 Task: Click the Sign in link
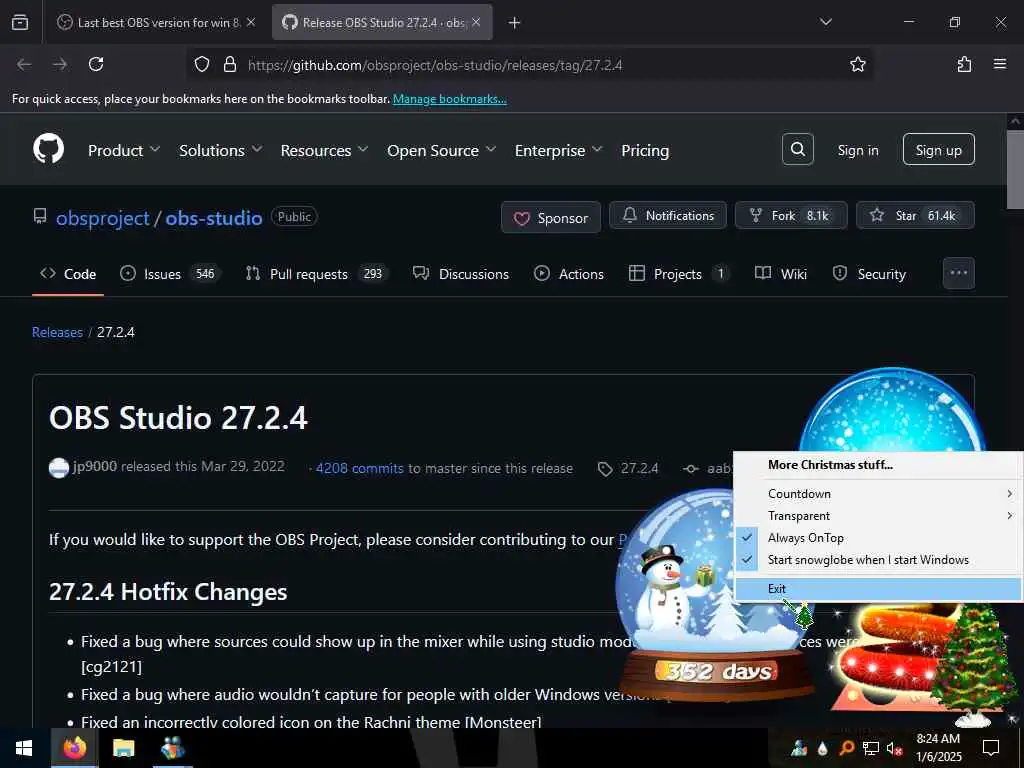857,150
